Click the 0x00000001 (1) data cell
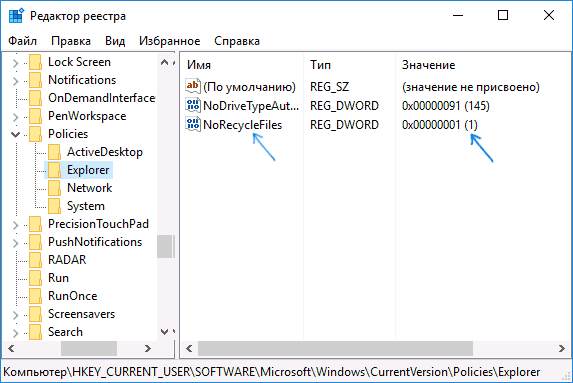 pyautogui.click(x=440, y=125)
